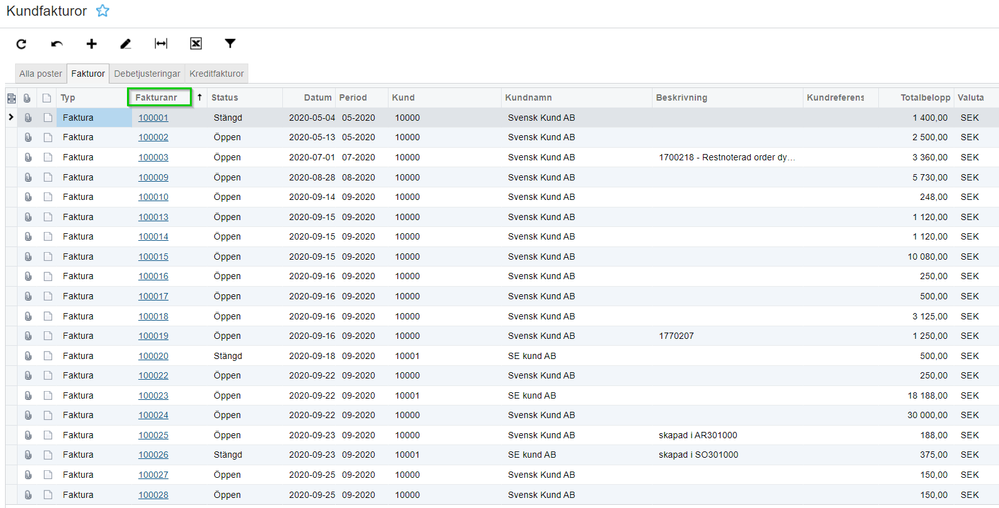The width and height of the screenshot is (999, 508).
Task: Click the Kundreferens column header
Action: click(835, 98)
